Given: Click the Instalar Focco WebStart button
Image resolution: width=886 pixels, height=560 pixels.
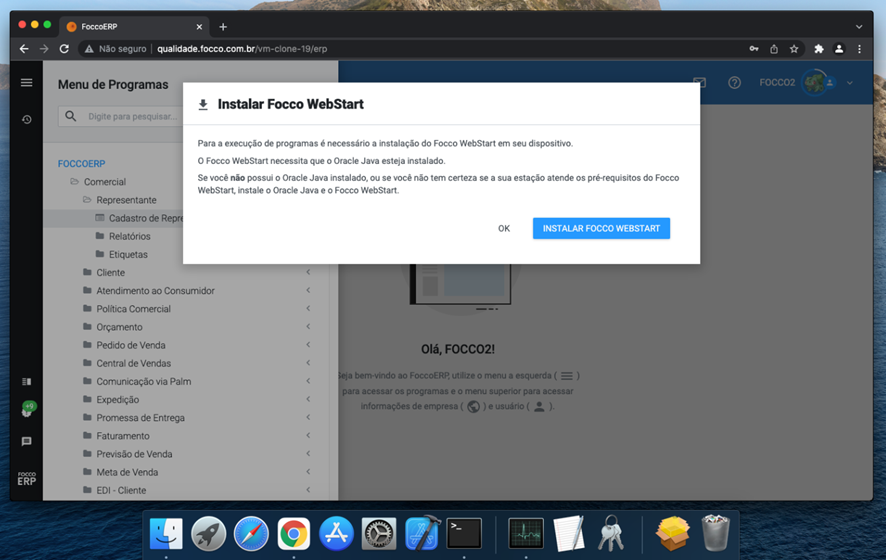Looking at the screenshot, I should pyautogui.click(x=601, y=228).
